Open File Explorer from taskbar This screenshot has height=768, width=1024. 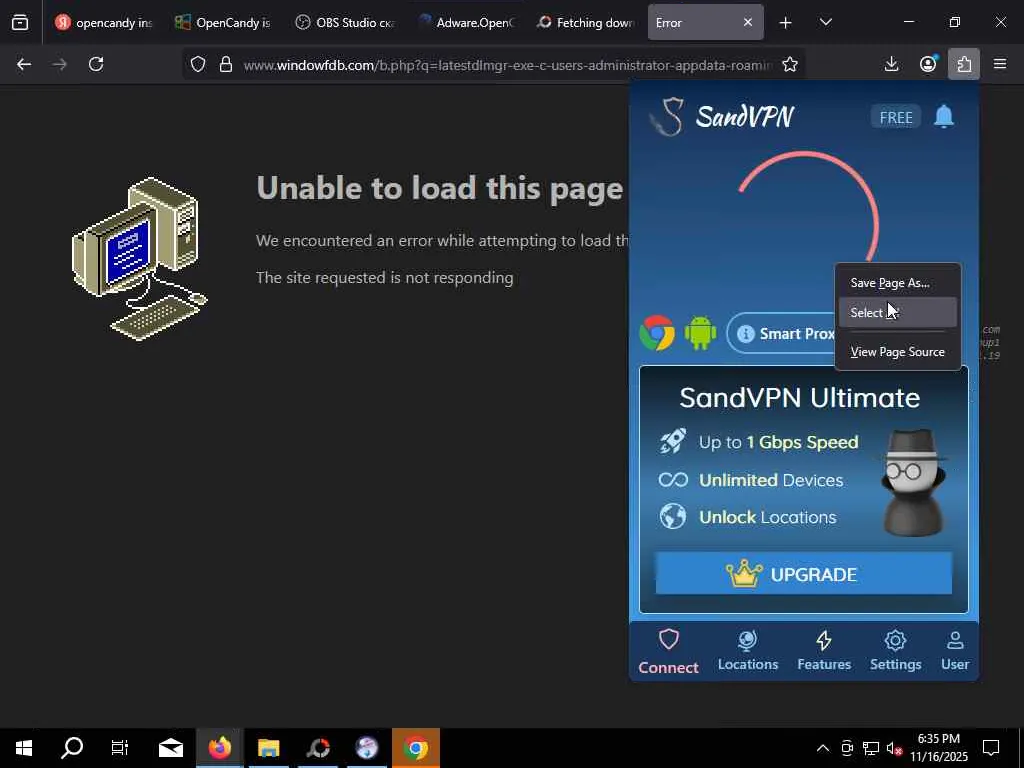[268, 748]
